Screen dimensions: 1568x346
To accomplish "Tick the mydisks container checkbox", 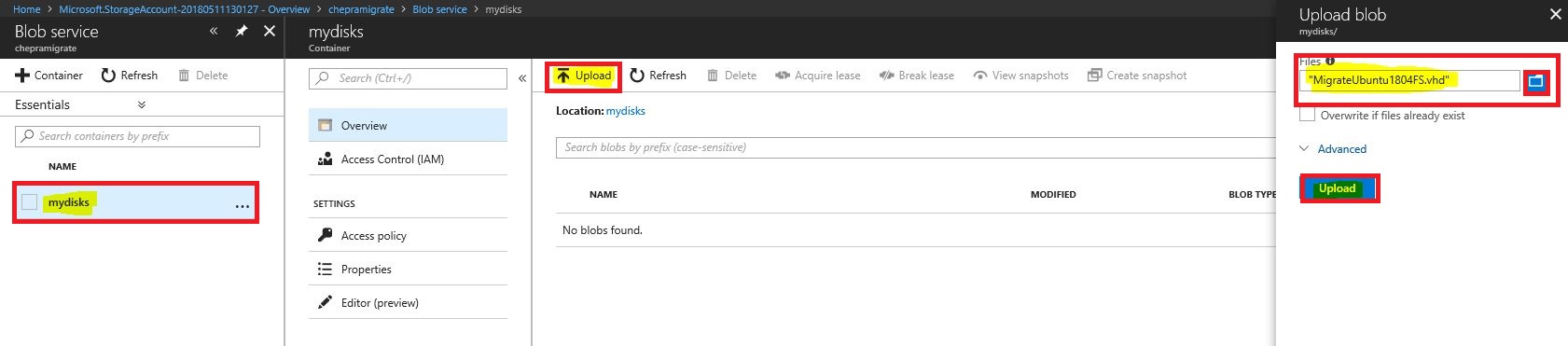I will (30, 202).
